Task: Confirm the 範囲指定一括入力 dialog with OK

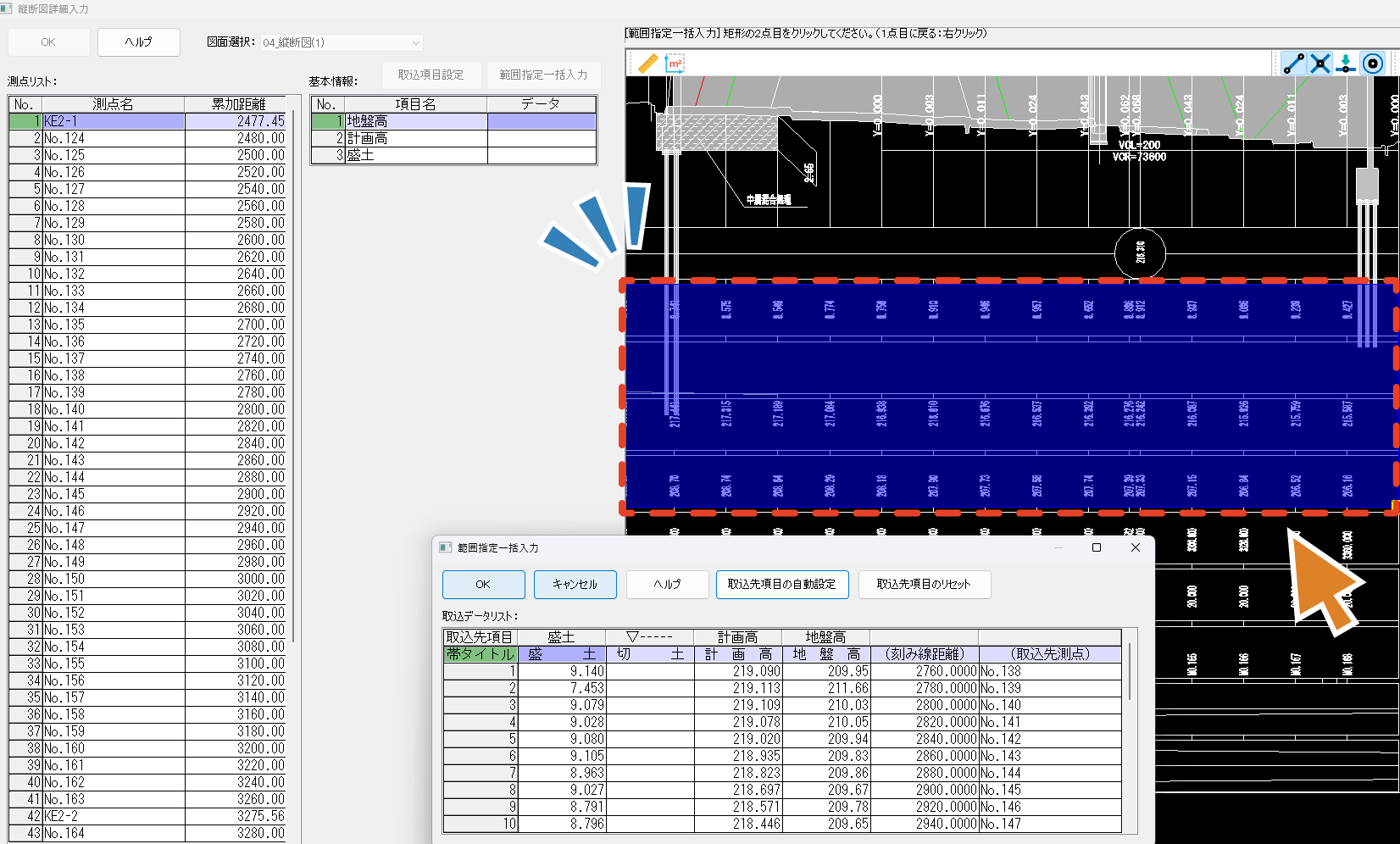Action: click(483, 585)
